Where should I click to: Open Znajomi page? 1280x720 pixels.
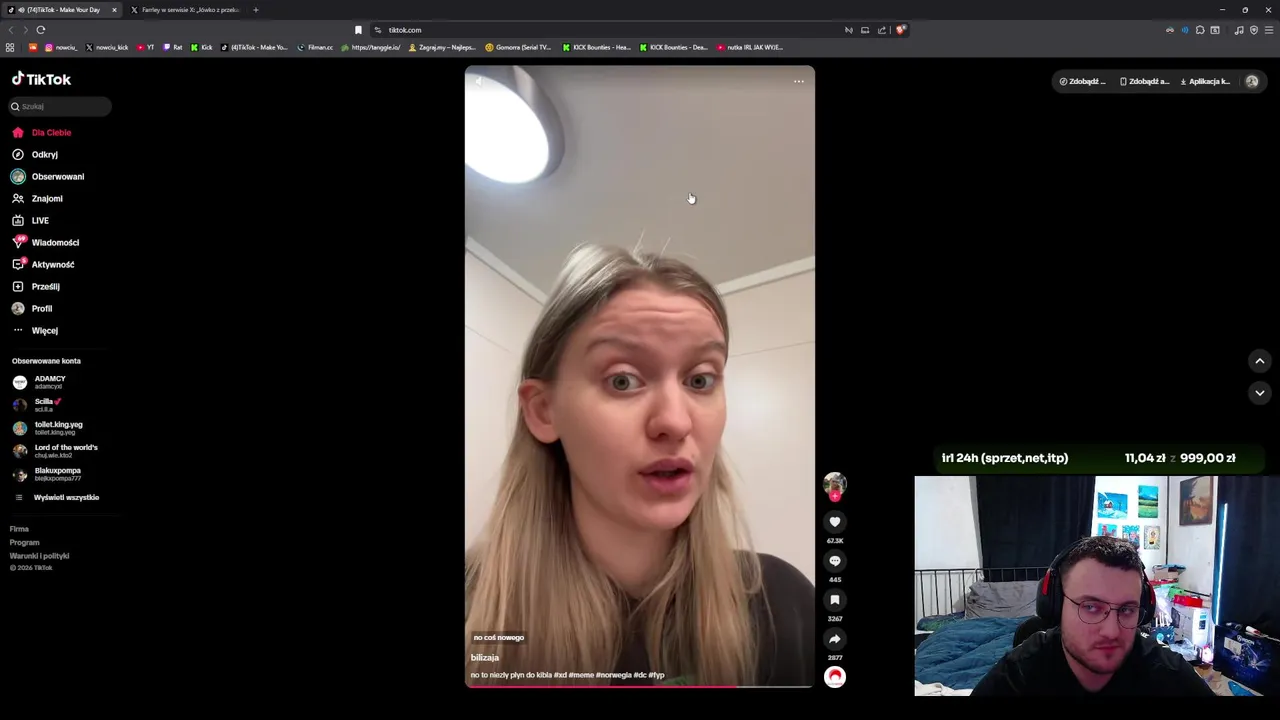pyautogui.click(x=37, y=199)
